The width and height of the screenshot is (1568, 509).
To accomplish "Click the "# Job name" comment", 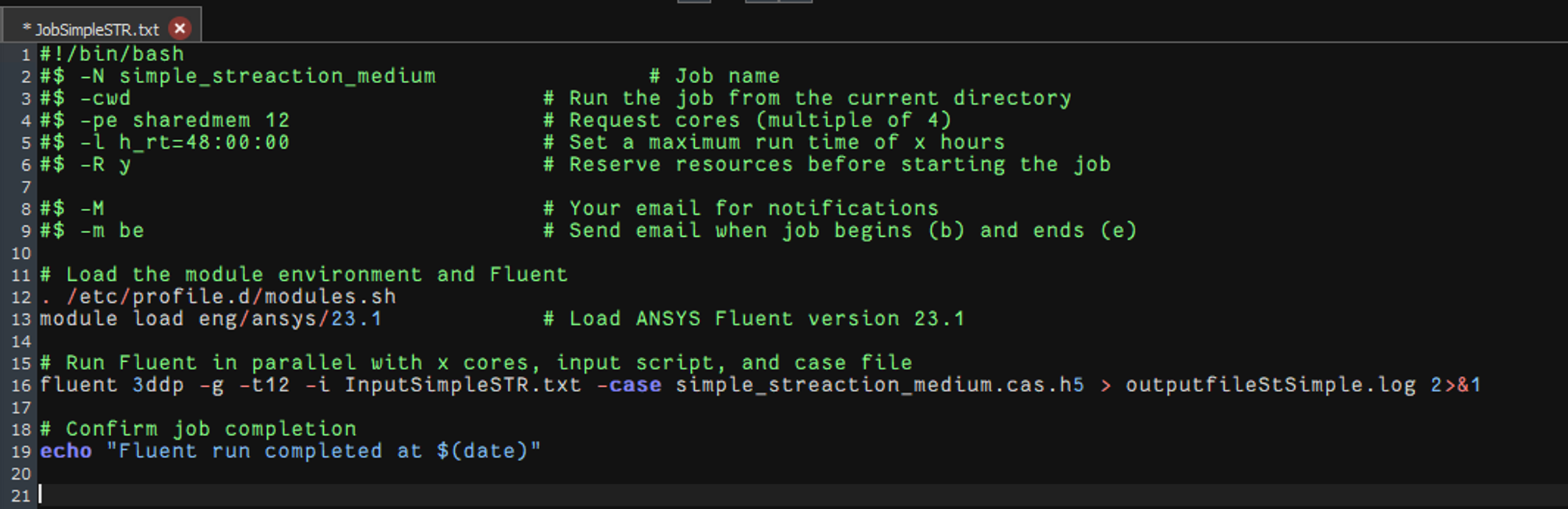I will tap(714, 76).
